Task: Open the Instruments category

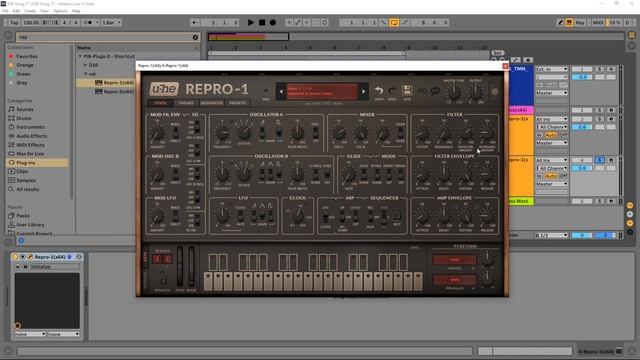Action: tap(30, 127)
